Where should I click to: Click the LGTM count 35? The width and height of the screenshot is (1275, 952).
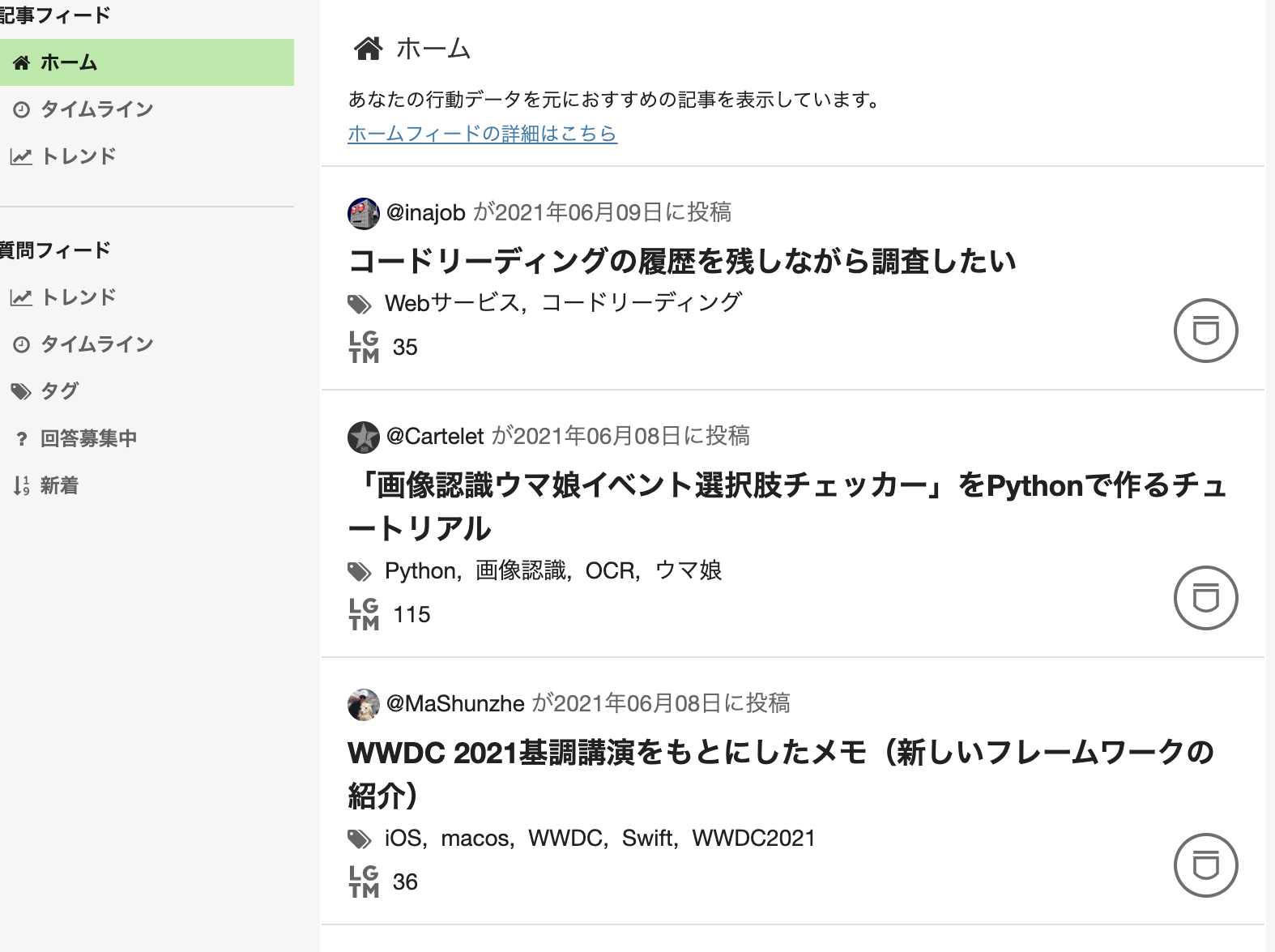click(405, 348)
